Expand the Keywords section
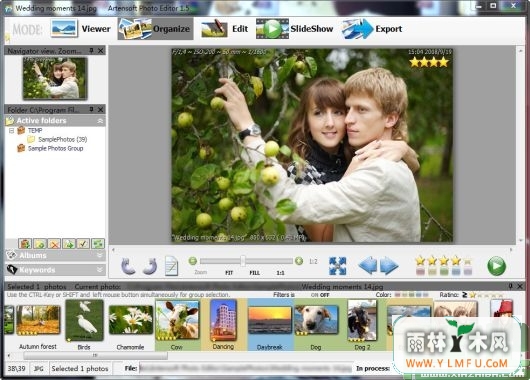 click(100, 270)
